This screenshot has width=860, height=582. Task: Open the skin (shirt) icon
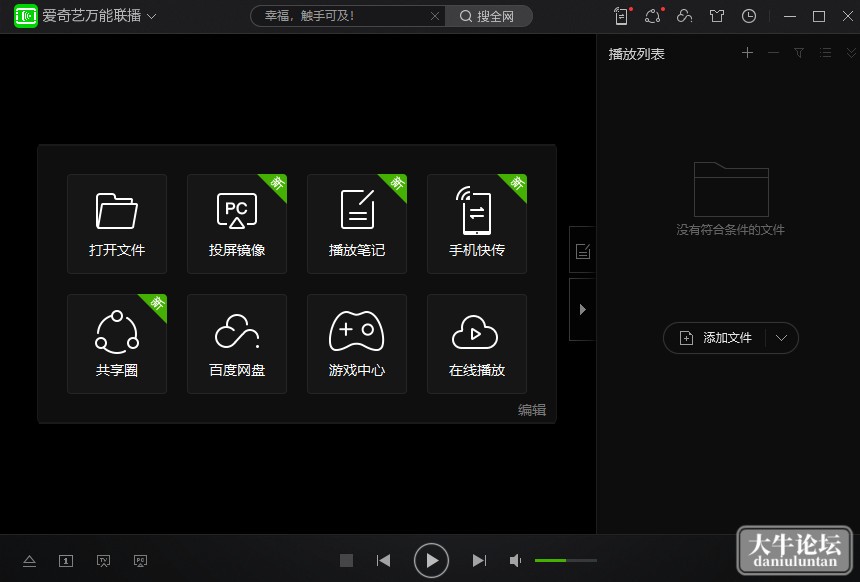717,16
